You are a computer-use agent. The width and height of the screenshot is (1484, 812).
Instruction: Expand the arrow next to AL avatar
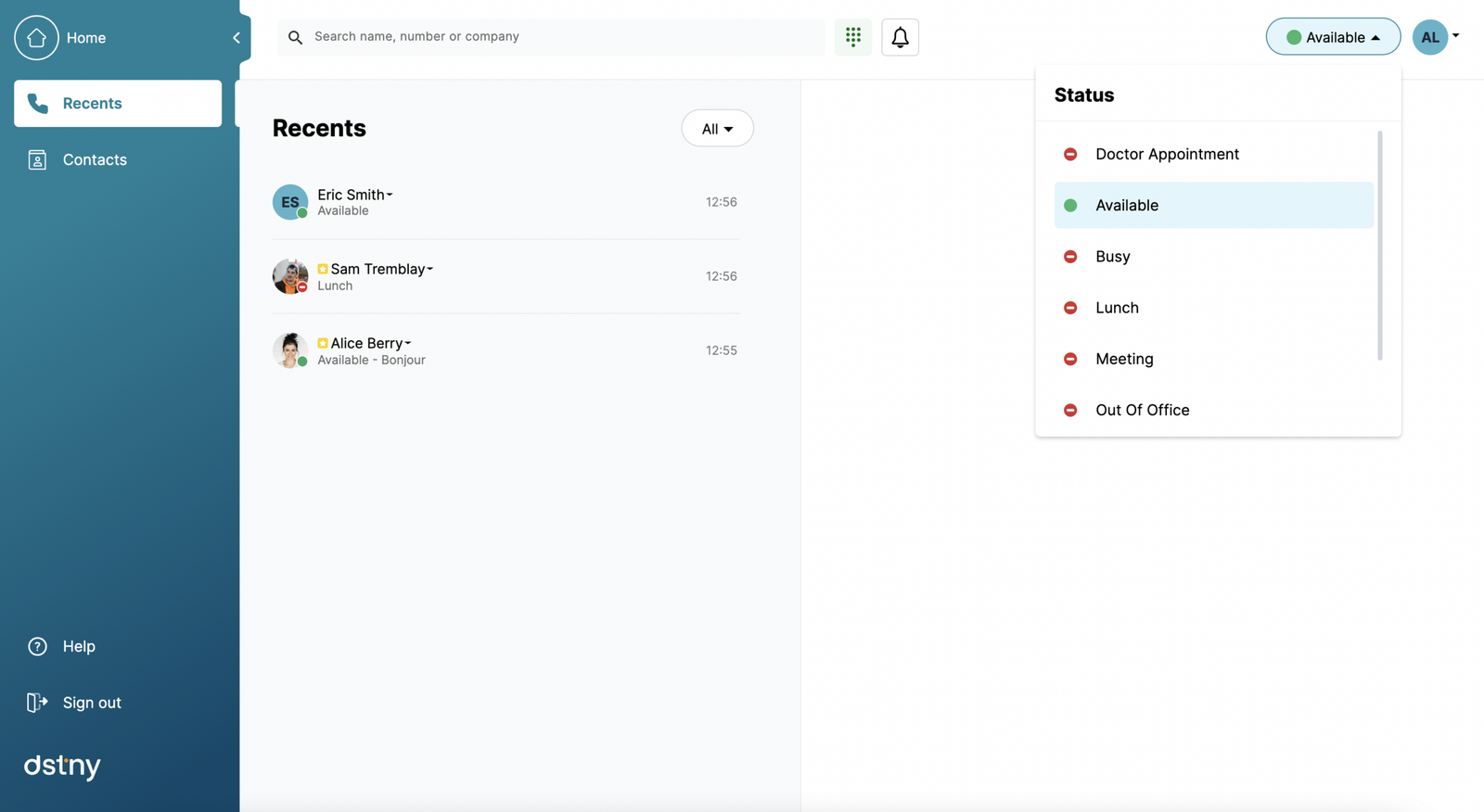coord(1456,36)
